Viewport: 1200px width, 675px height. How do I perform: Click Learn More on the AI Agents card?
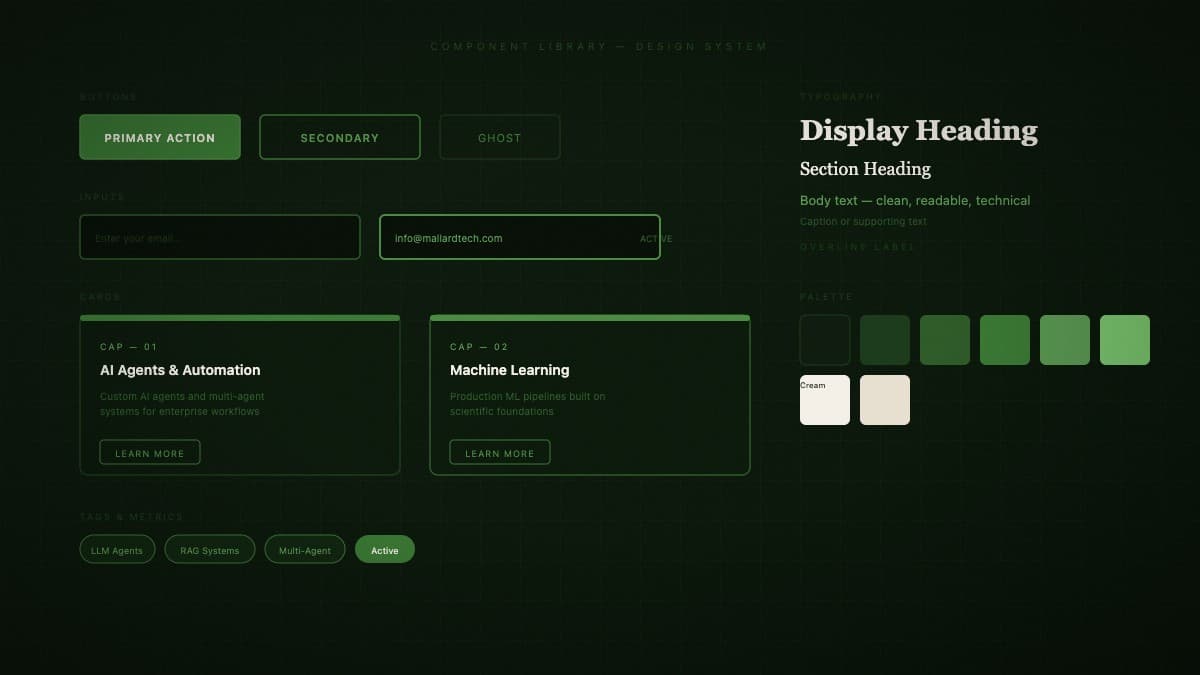149,452
